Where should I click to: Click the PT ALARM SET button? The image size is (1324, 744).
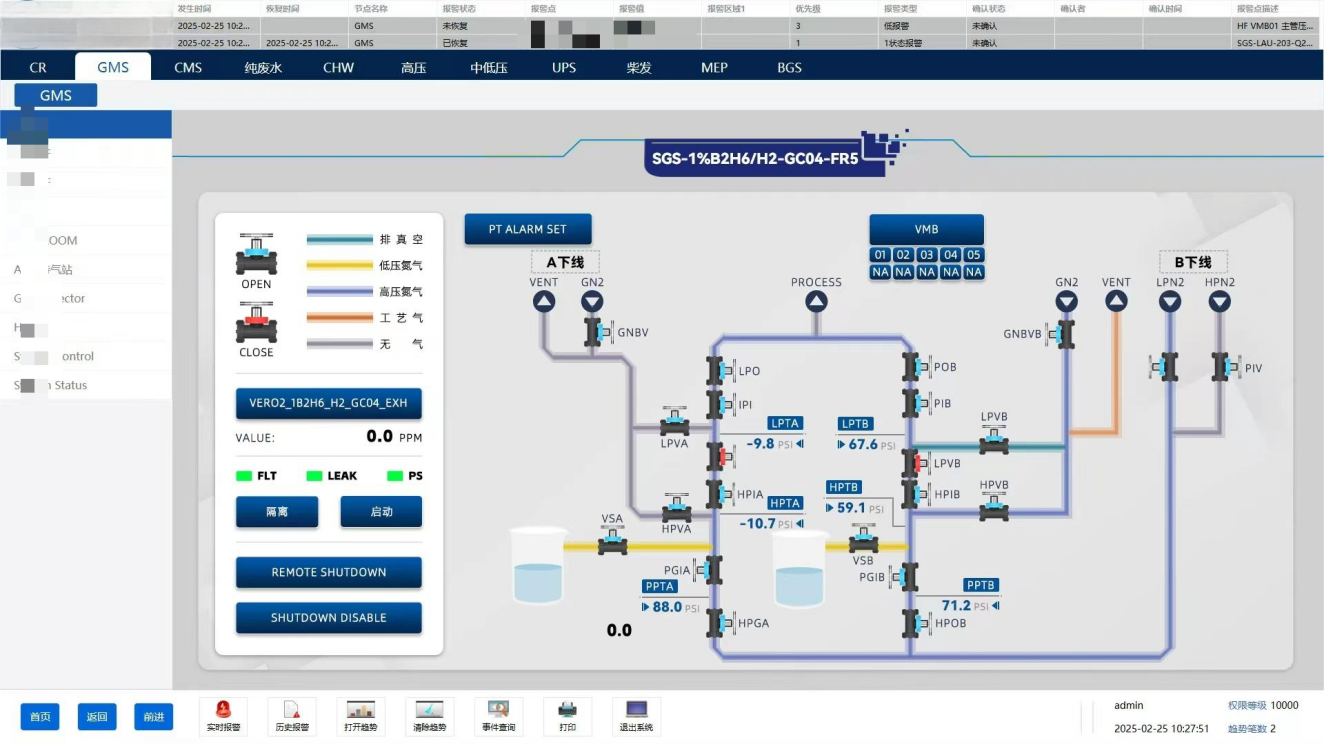point(528,229)
